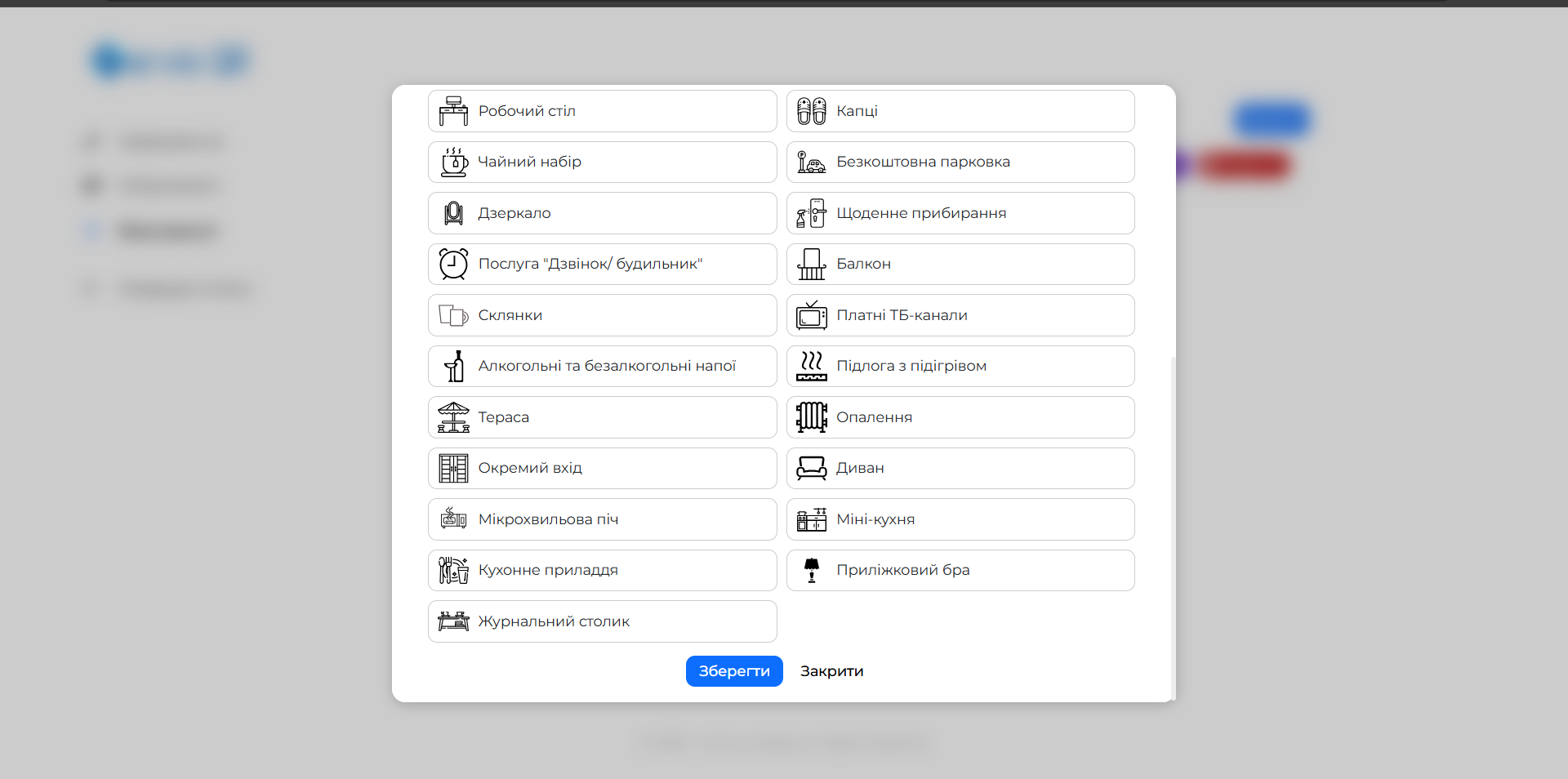Click the bedside lamp icon

pyautogui.click(x=811, y=570)
